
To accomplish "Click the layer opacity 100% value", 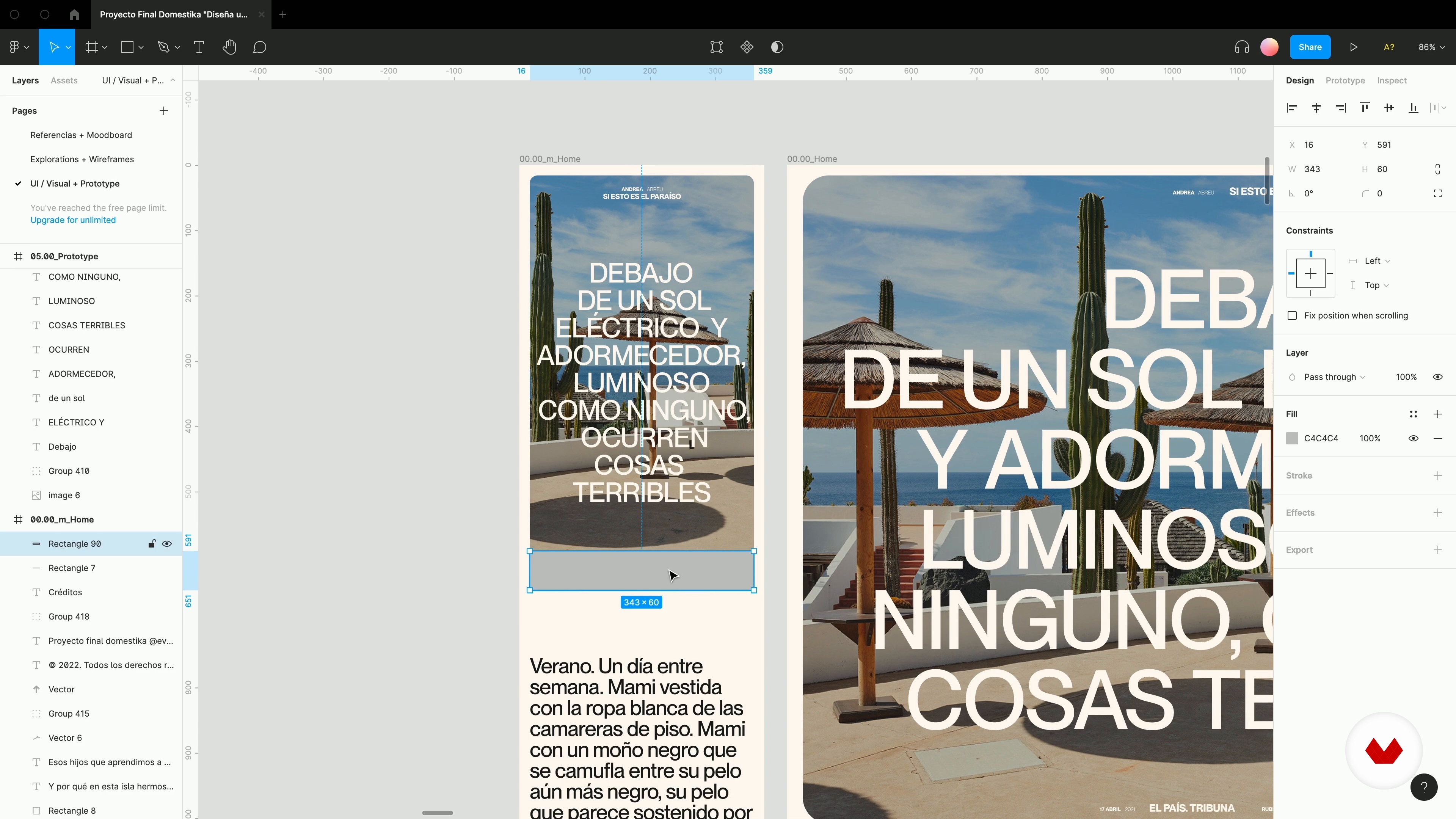I will pyautogui.click(x=1406, y=377).
